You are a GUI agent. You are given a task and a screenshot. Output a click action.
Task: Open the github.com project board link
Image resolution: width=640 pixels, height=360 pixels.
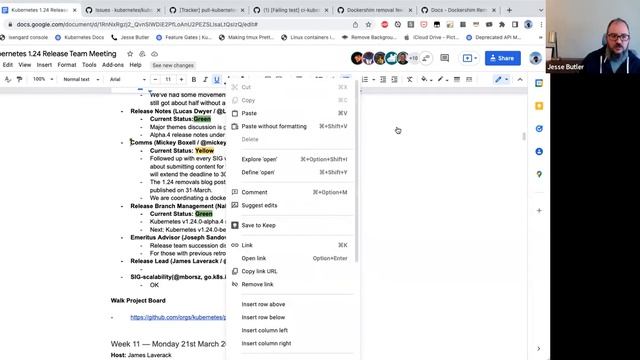(178, 317)
